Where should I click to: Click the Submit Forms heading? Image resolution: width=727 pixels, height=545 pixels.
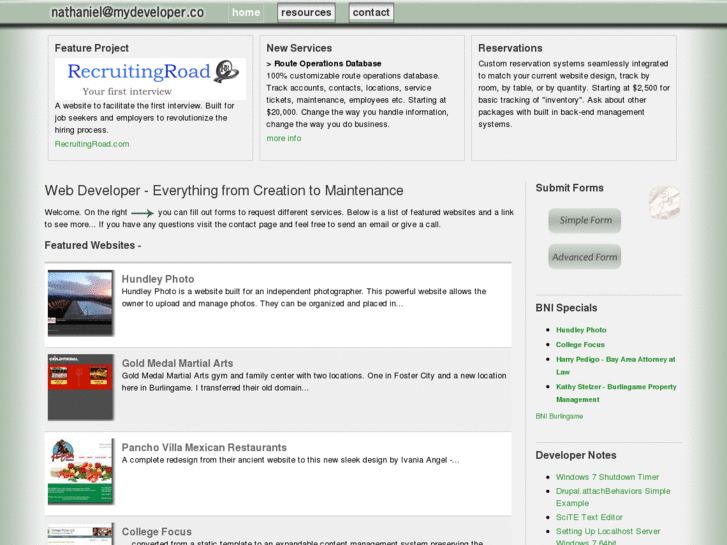coord(569,188)
